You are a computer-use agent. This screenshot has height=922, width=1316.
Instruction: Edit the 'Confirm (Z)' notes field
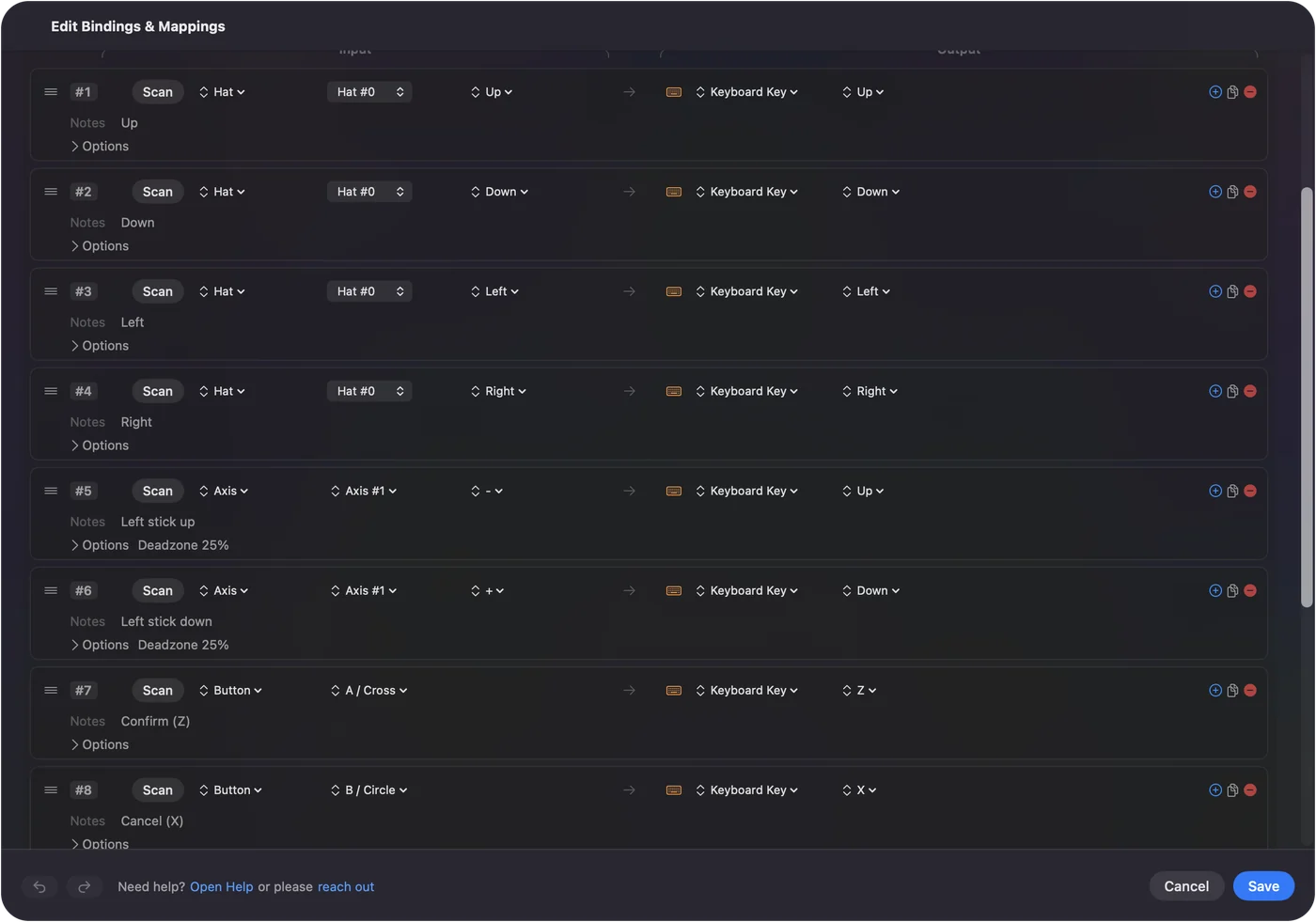155,721
